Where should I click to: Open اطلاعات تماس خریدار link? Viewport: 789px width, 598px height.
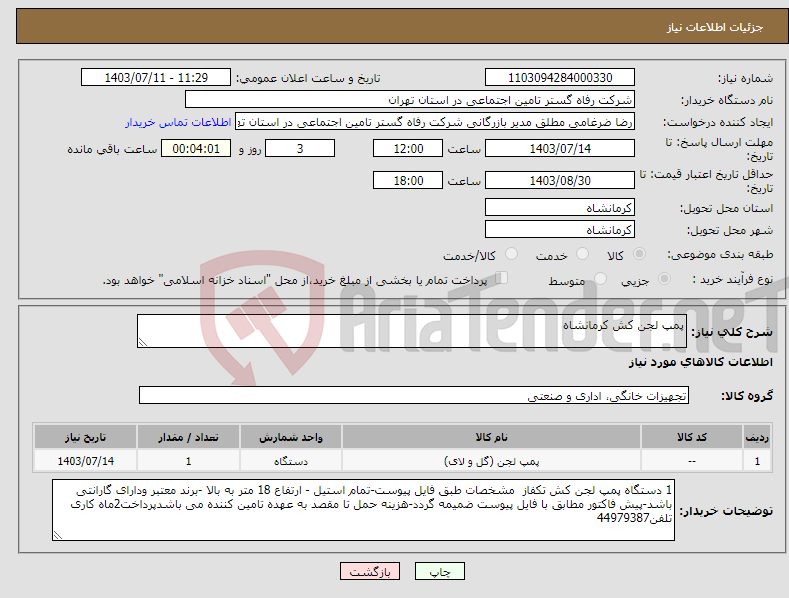[x=178, y=122]
